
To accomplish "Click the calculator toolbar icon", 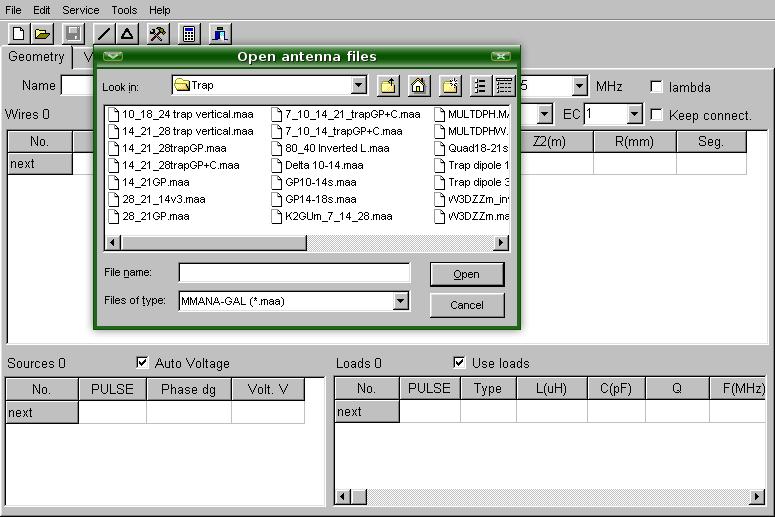I will point(188,34).
